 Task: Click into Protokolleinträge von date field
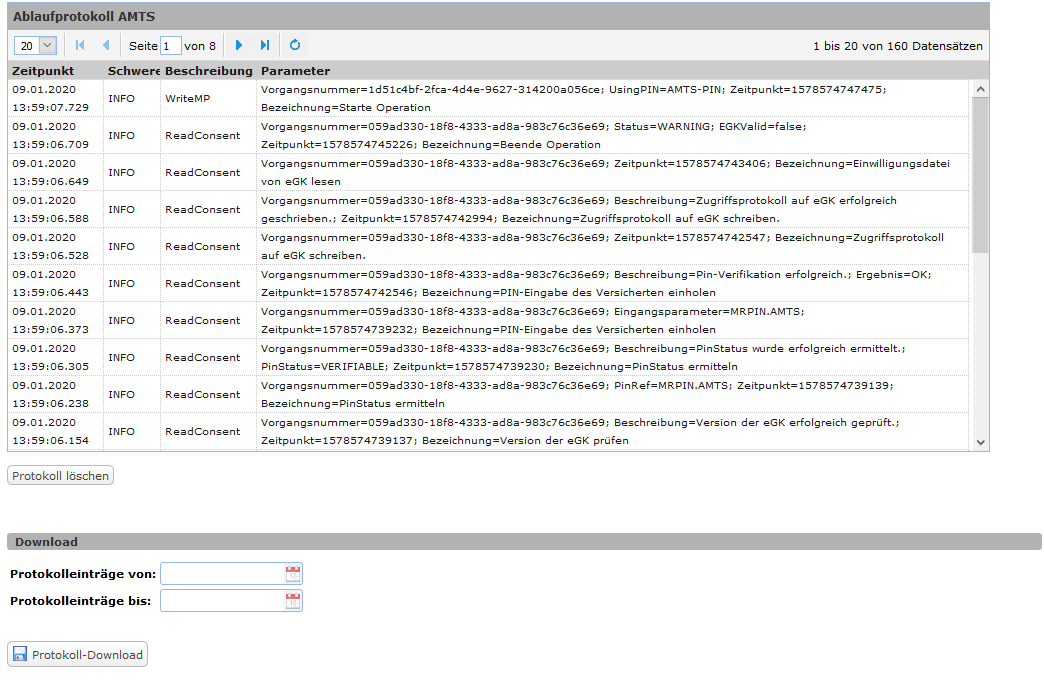tap(222, 574)
